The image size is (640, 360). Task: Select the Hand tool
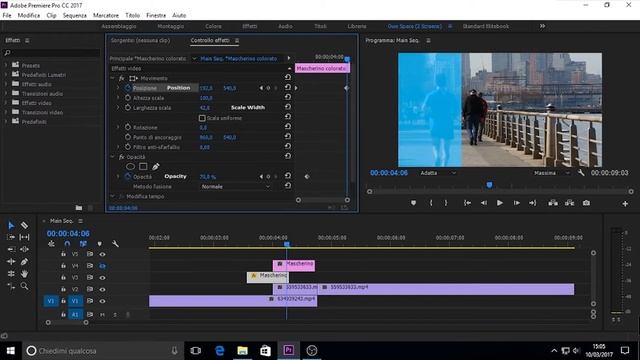[24, 273]
